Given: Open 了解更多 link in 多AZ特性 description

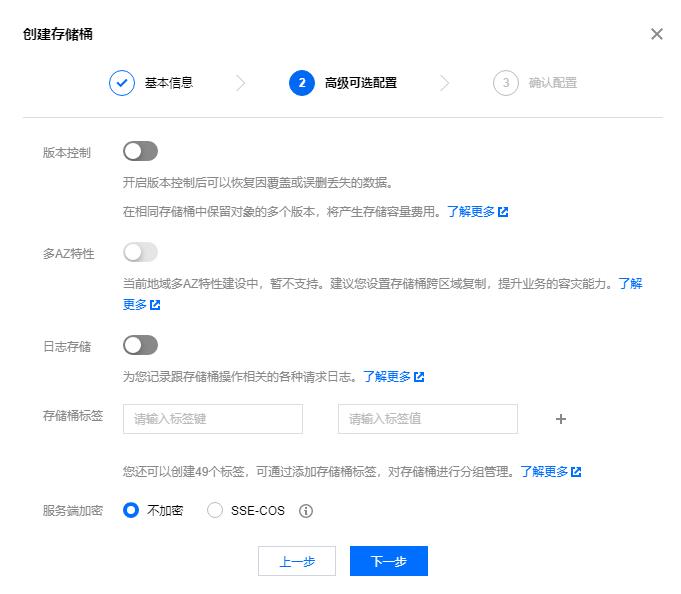Looking at the screenshot, I should [630, 284].
